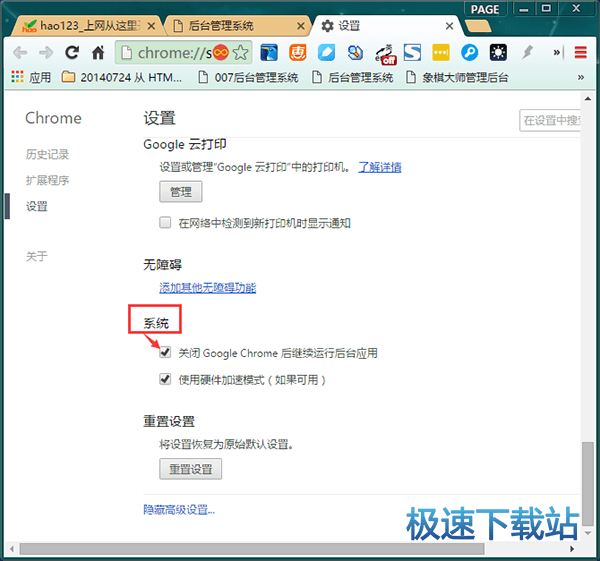Open the add accessibility features link

click(207, 288)
